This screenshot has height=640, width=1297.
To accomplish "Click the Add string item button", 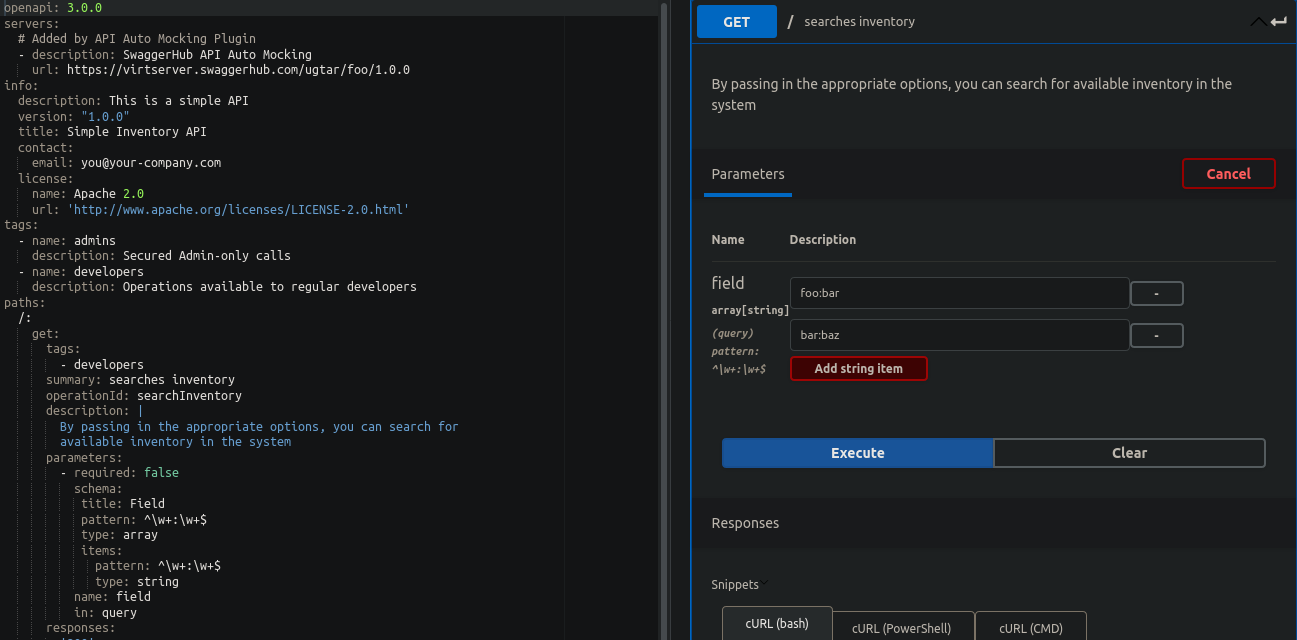I will 858,368.
